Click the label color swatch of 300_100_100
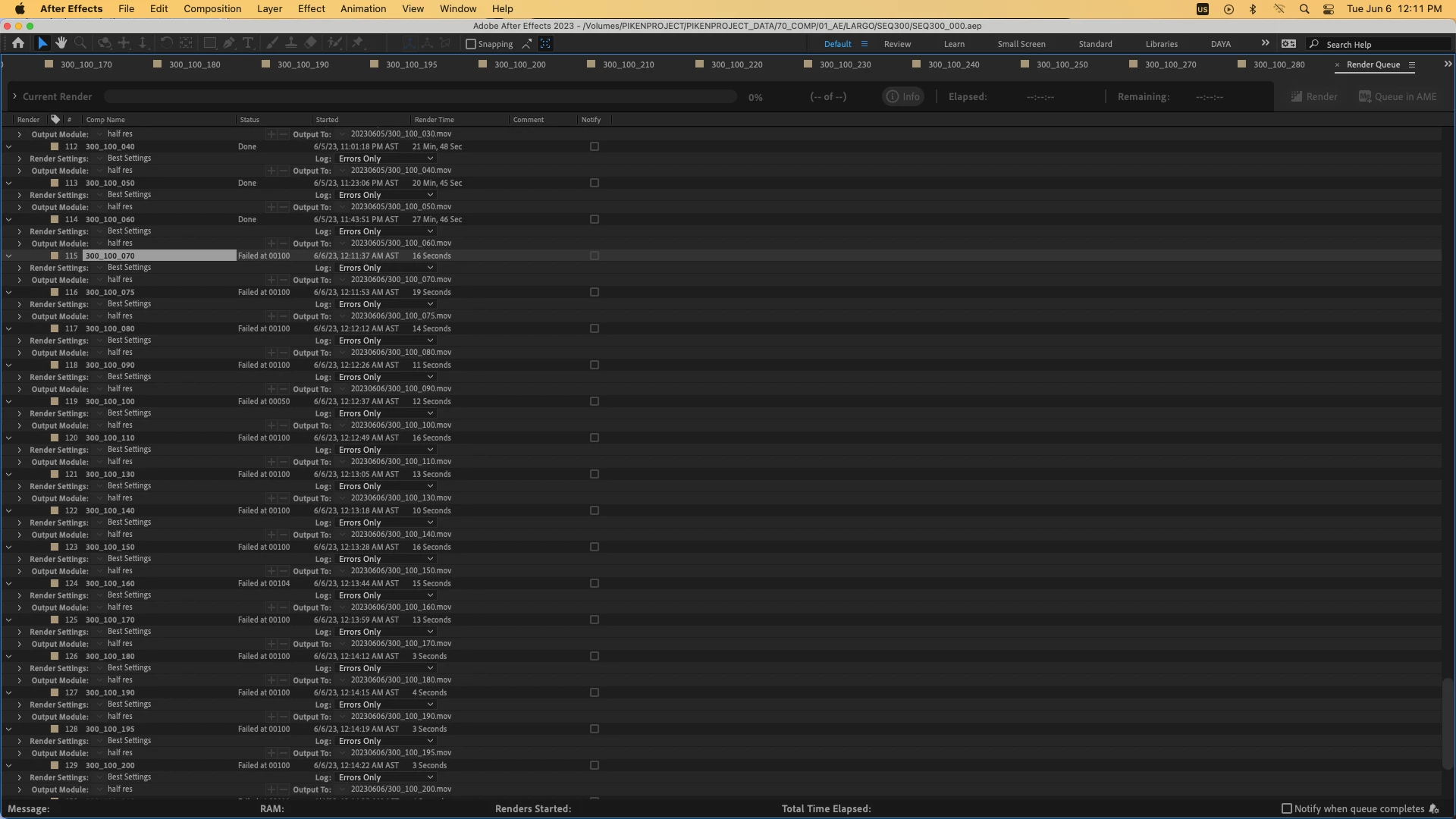Screen dimensions: 1456x819 [55, 401]
